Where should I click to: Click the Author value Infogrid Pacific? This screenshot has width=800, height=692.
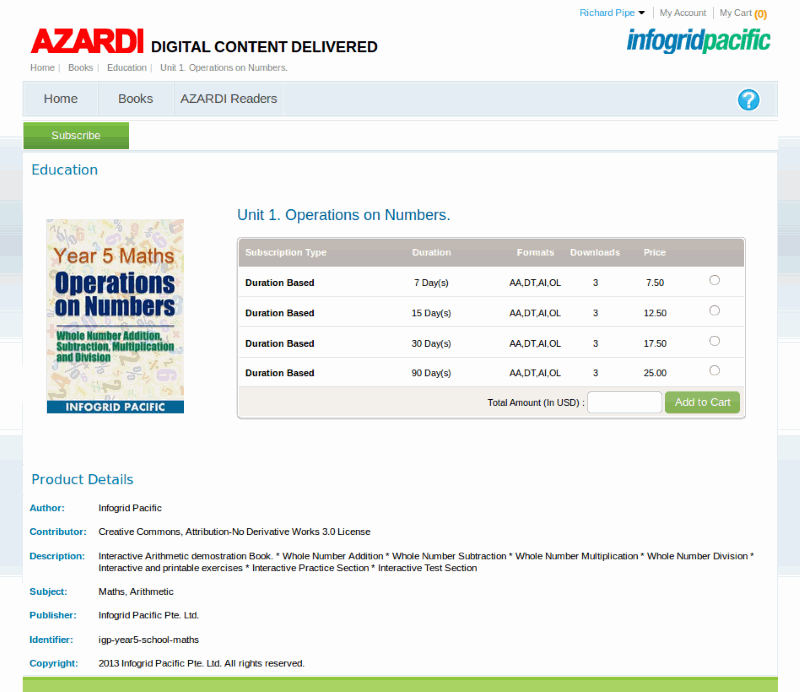click(130, 508)
